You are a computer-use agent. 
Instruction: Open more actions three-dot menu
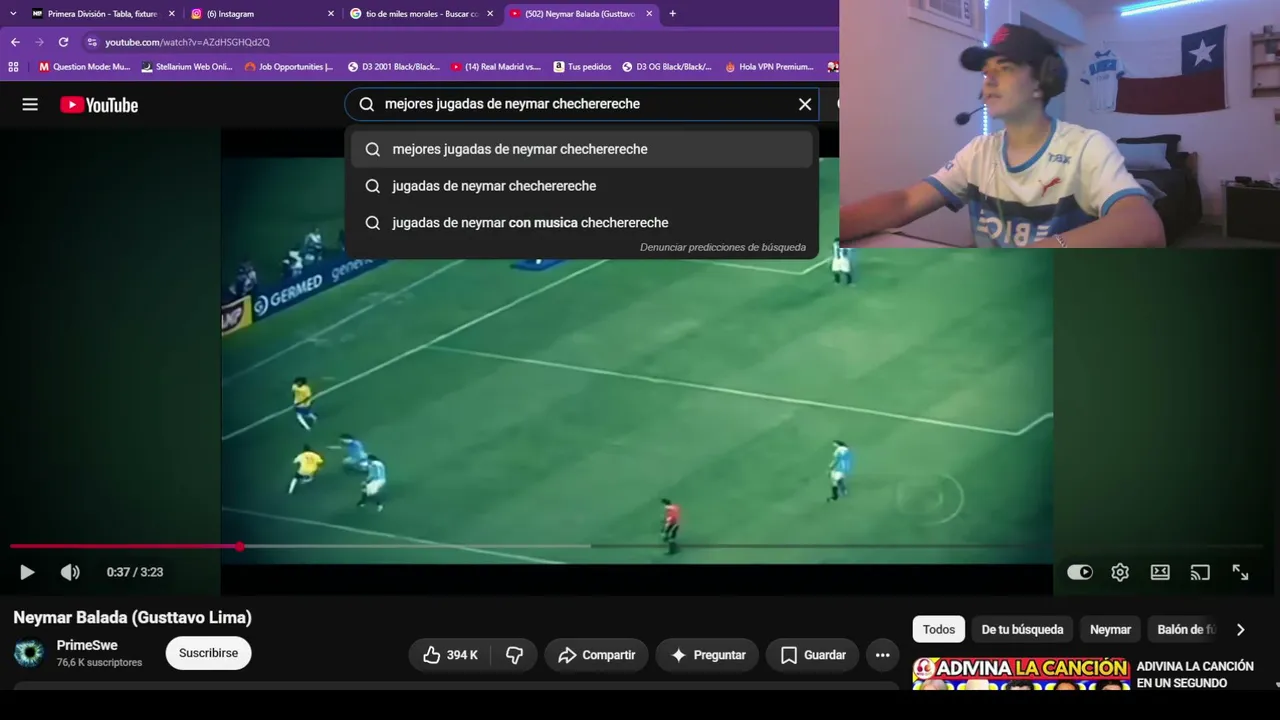pos(882,655)
